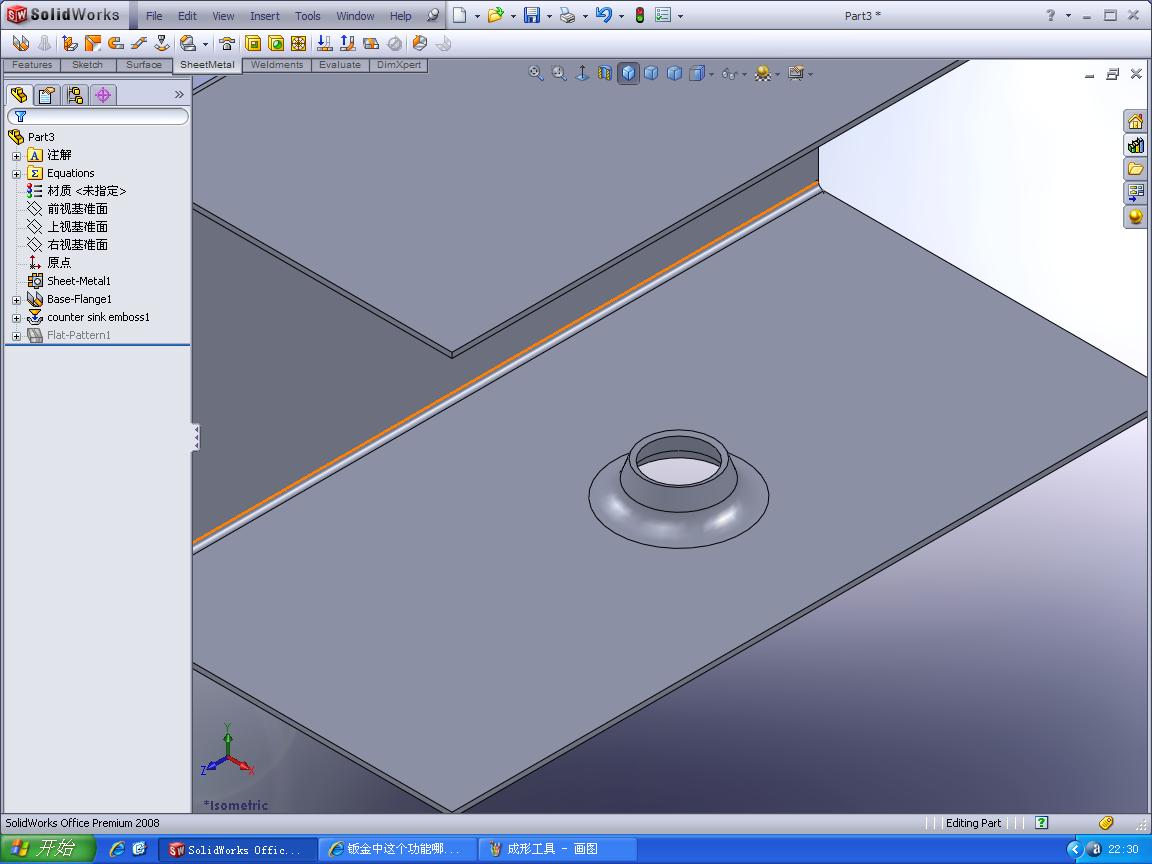Click the Corners tool icon

[x=188, y=43]
